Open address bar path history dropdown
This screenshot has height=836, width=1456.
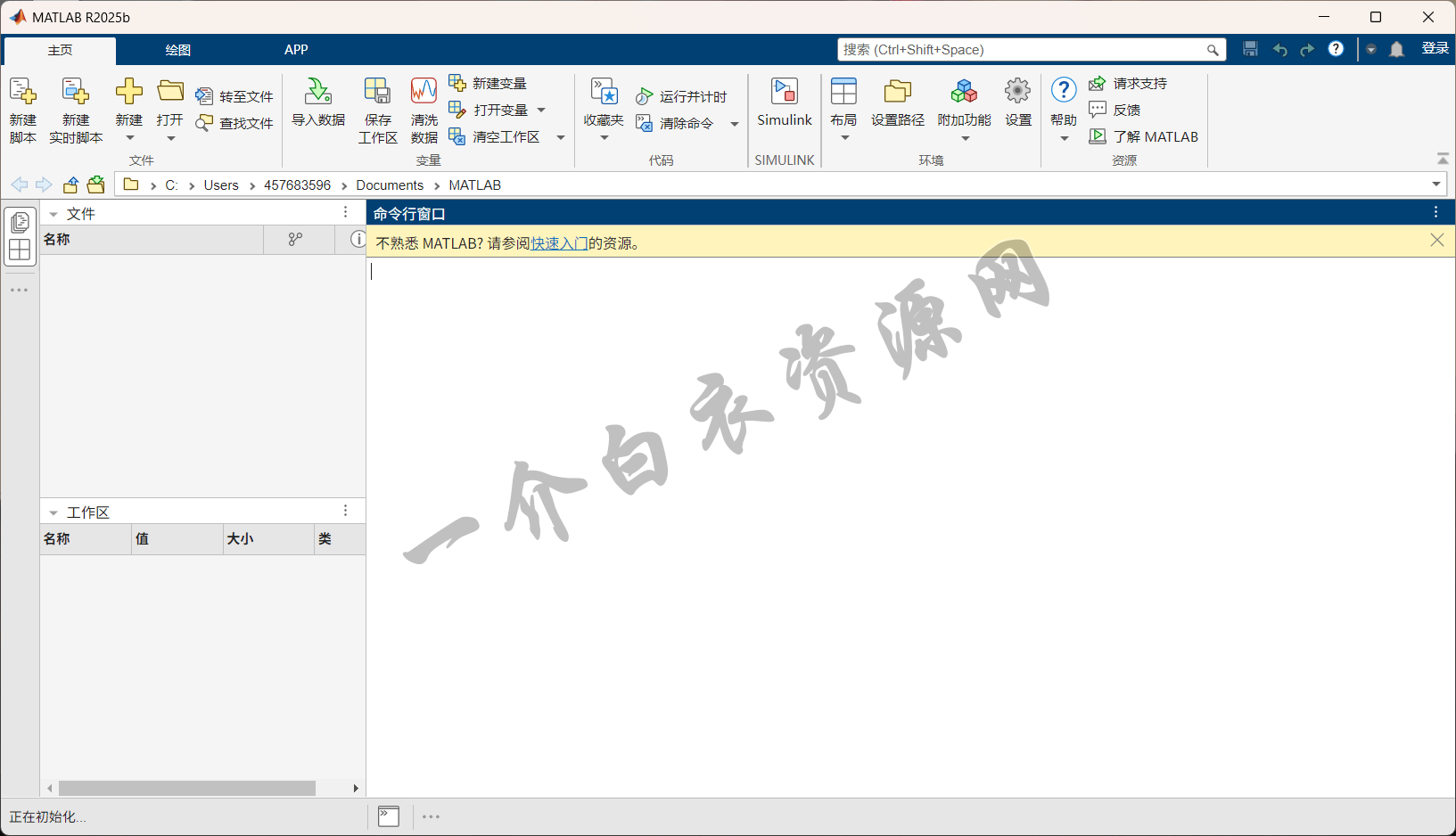1435,184
